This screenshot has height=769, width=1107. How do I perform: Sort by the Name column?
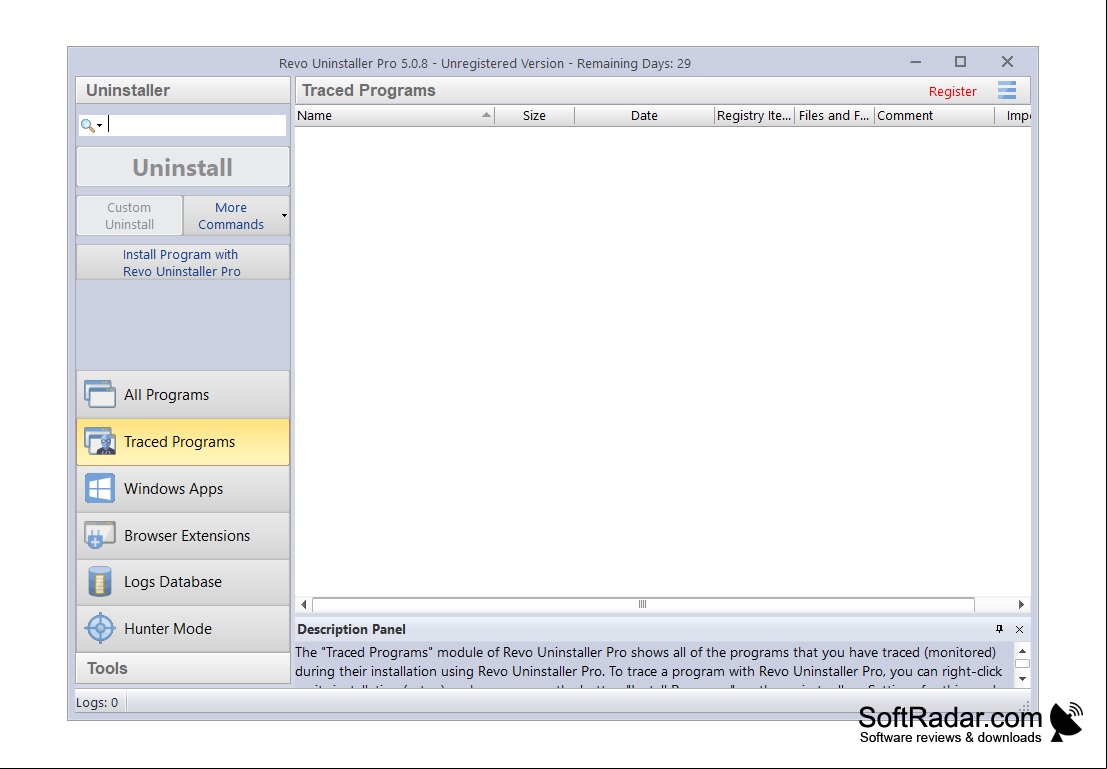395,116
